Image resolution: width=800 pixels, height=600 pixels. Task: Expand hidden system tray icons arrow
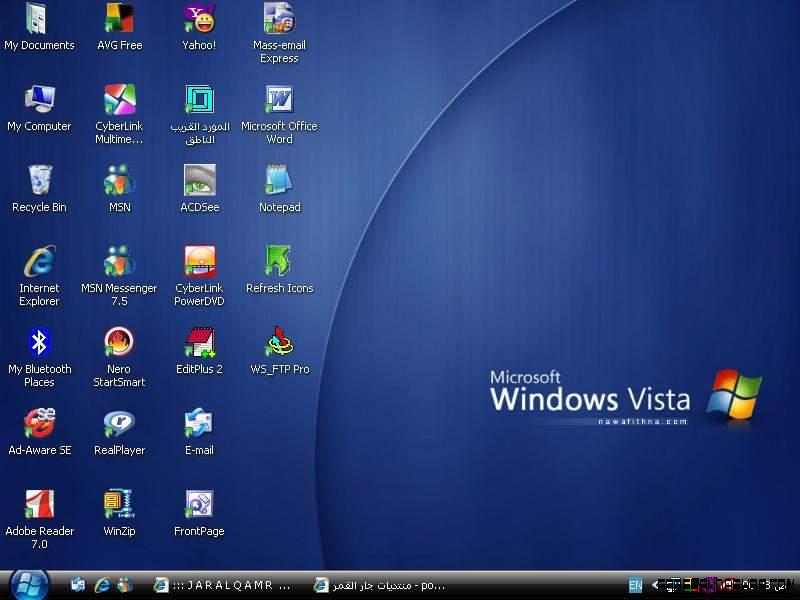pyautogui.click(x=655, y=585)
